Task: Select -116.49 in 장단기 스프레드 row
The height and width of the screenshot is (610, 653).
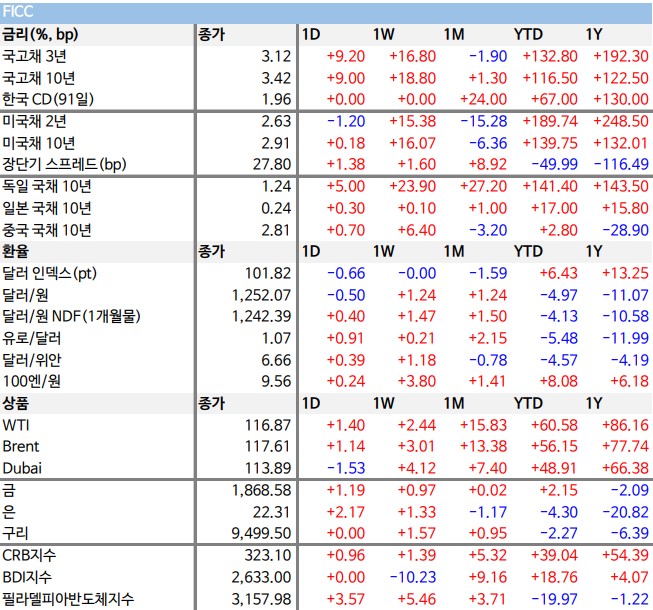Action: (621, 164)
